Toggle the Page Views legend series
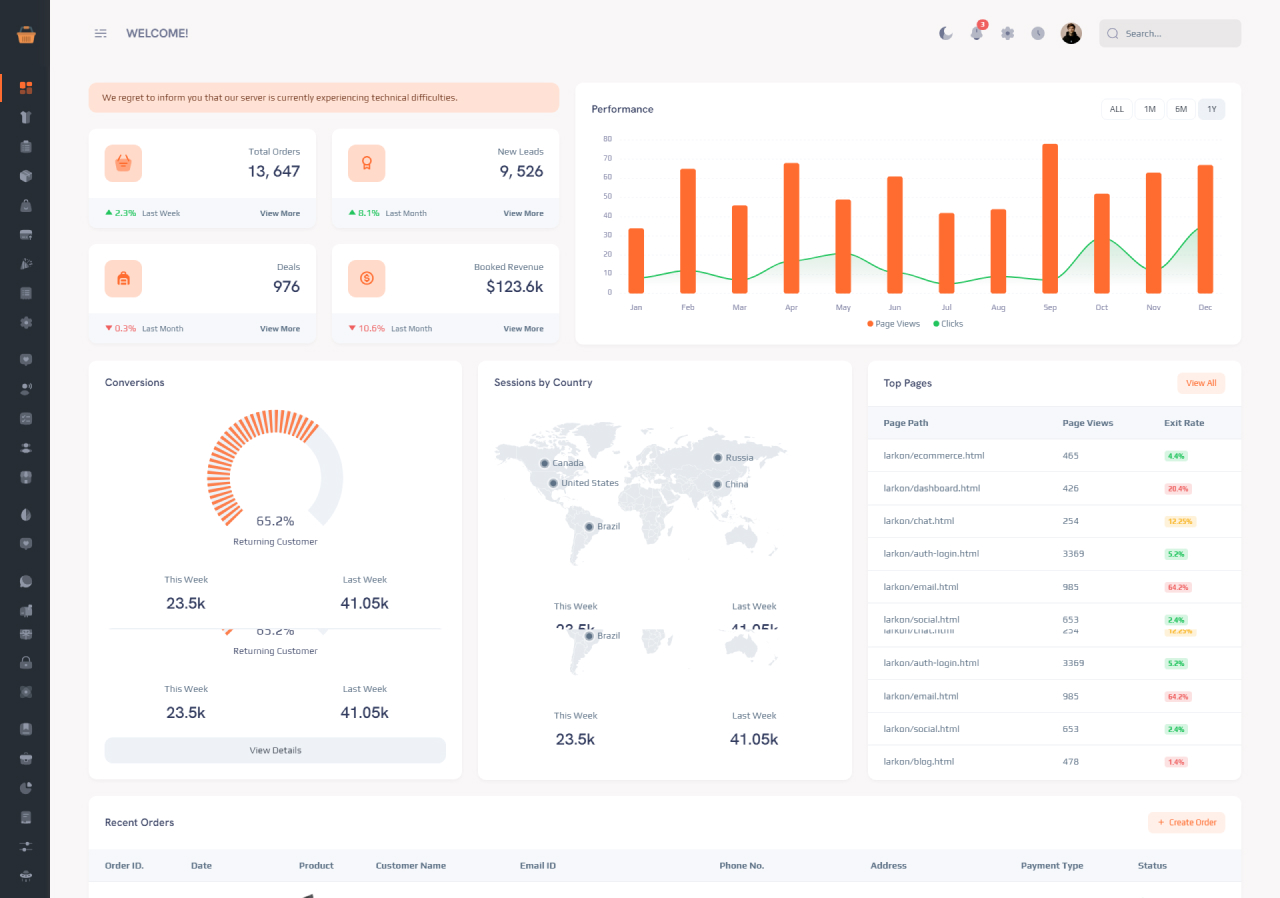The image size is (1280, 898). coord(894,323)
